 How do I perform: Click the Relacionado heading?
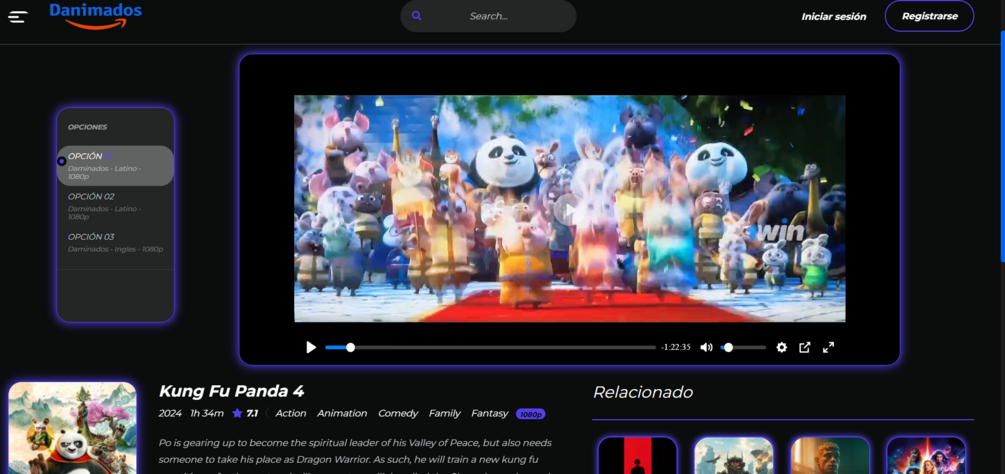click(x=643, y=392)
